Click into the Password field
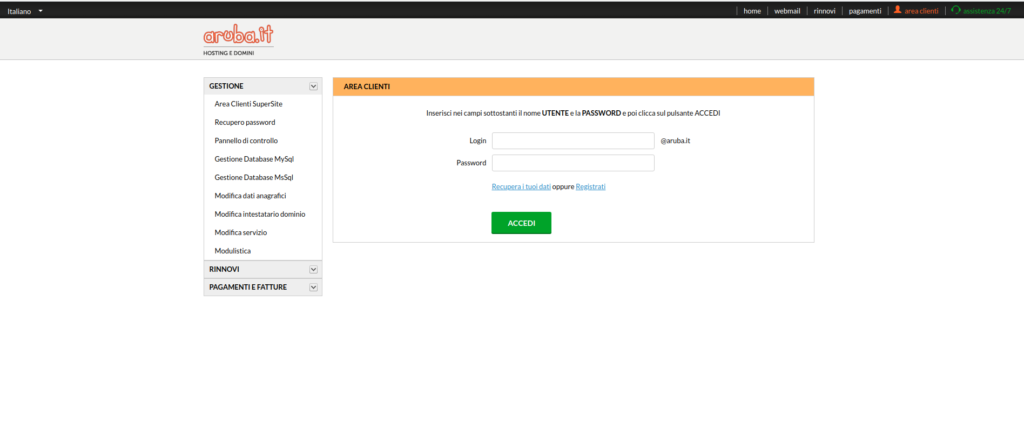Screen dimensions: 1024x428 click(573, 163)
